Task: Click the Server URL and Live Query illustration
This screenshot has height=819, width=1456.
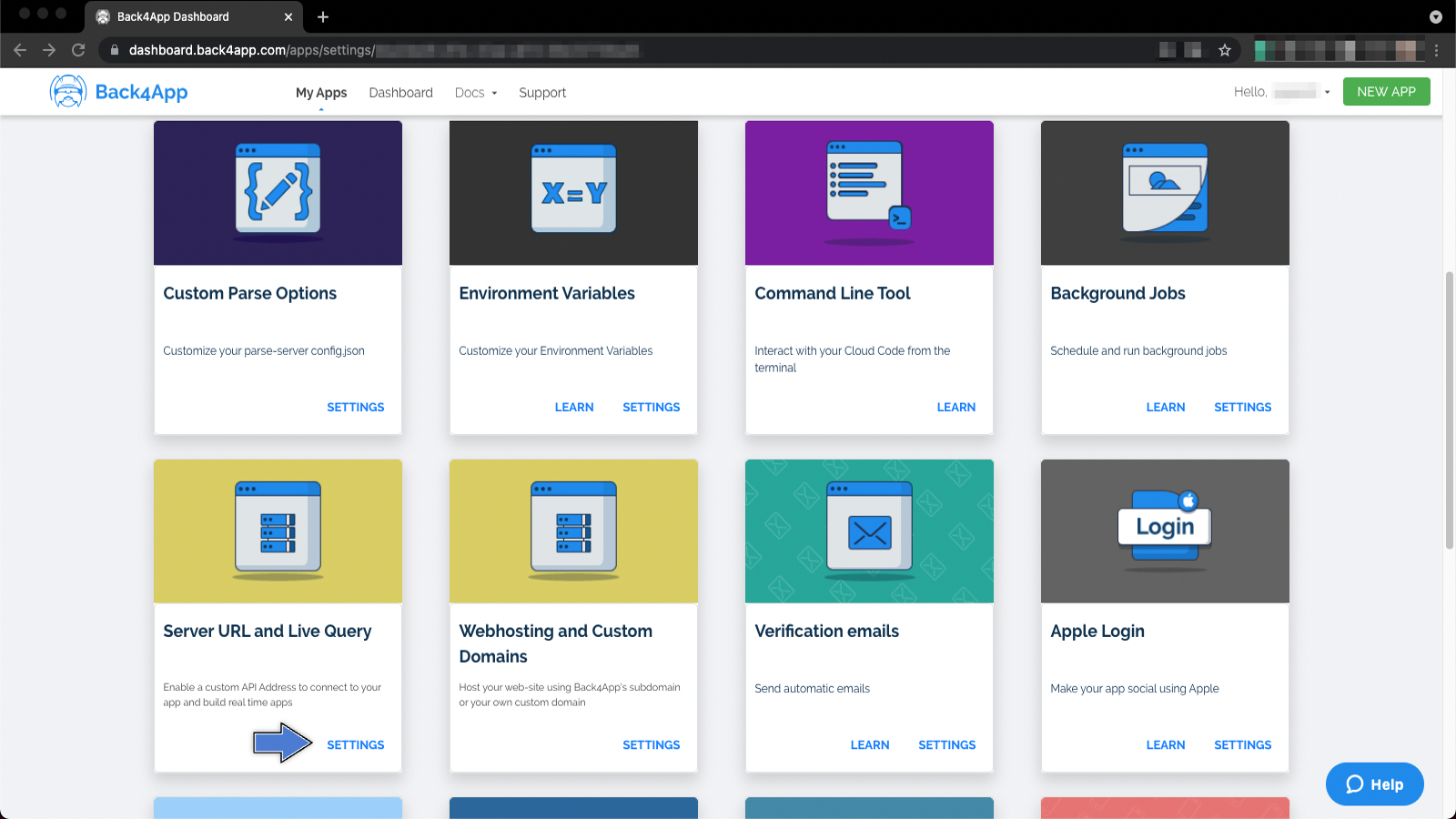Action: [x=278, y=531]
